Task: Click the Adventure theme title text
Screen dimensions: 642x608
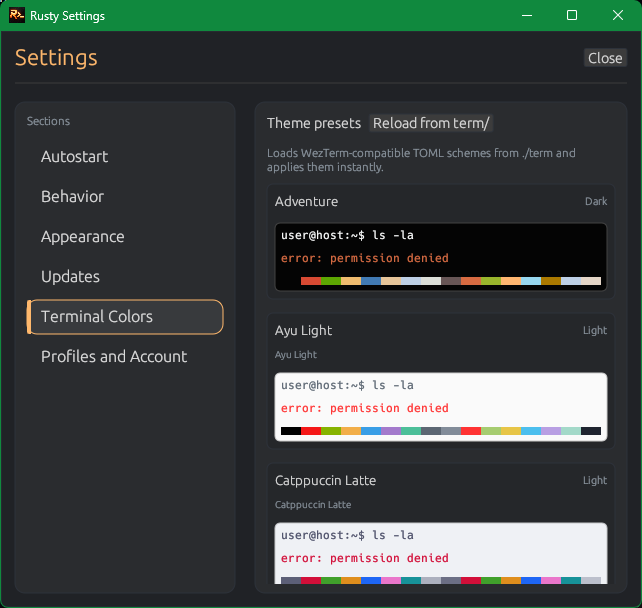Action: coord(306,201)
